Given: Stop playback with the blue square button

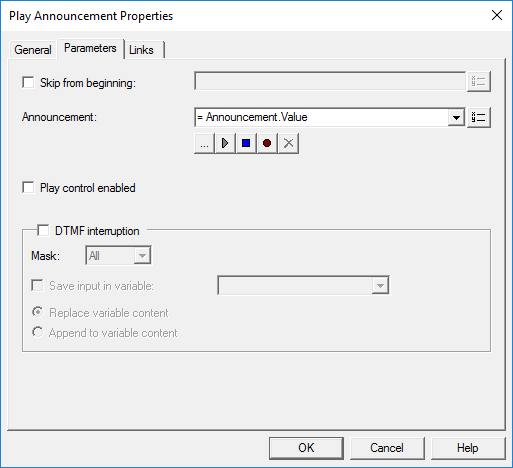Looking at the screenshot, I should point(246,143).
